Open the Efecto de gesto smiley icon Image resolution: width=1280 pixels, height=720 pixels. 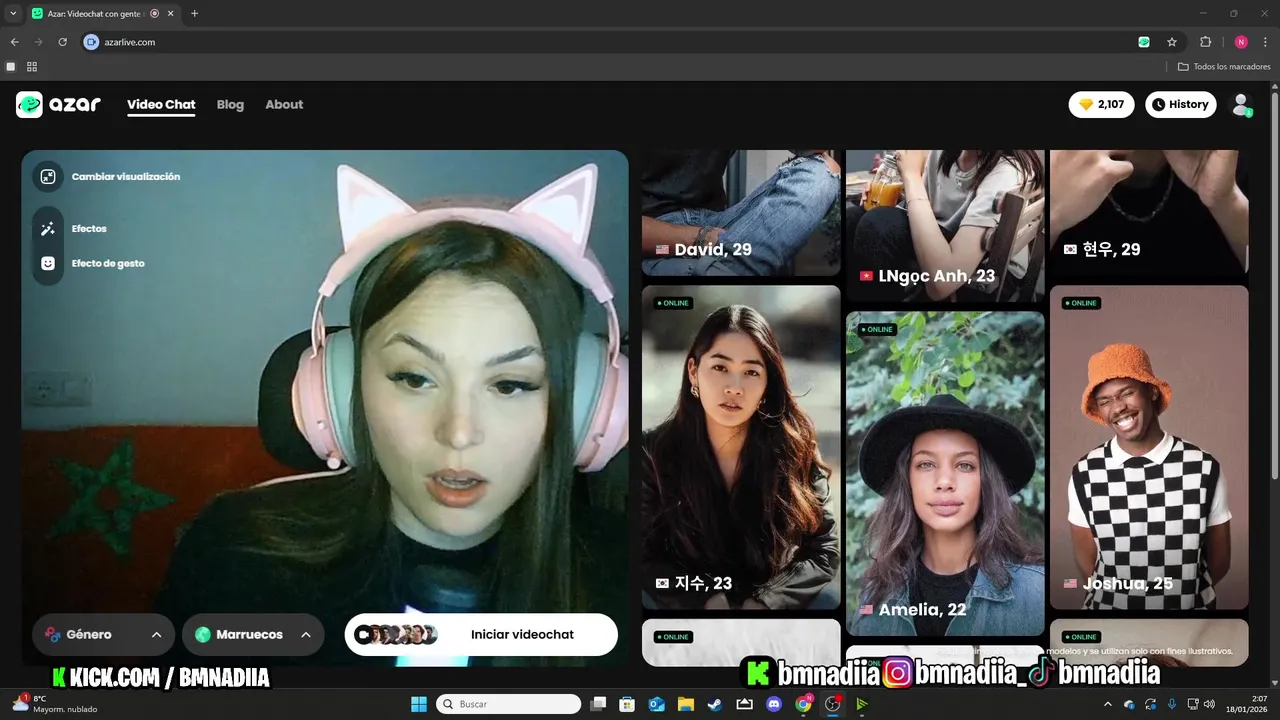pos(47,263)
